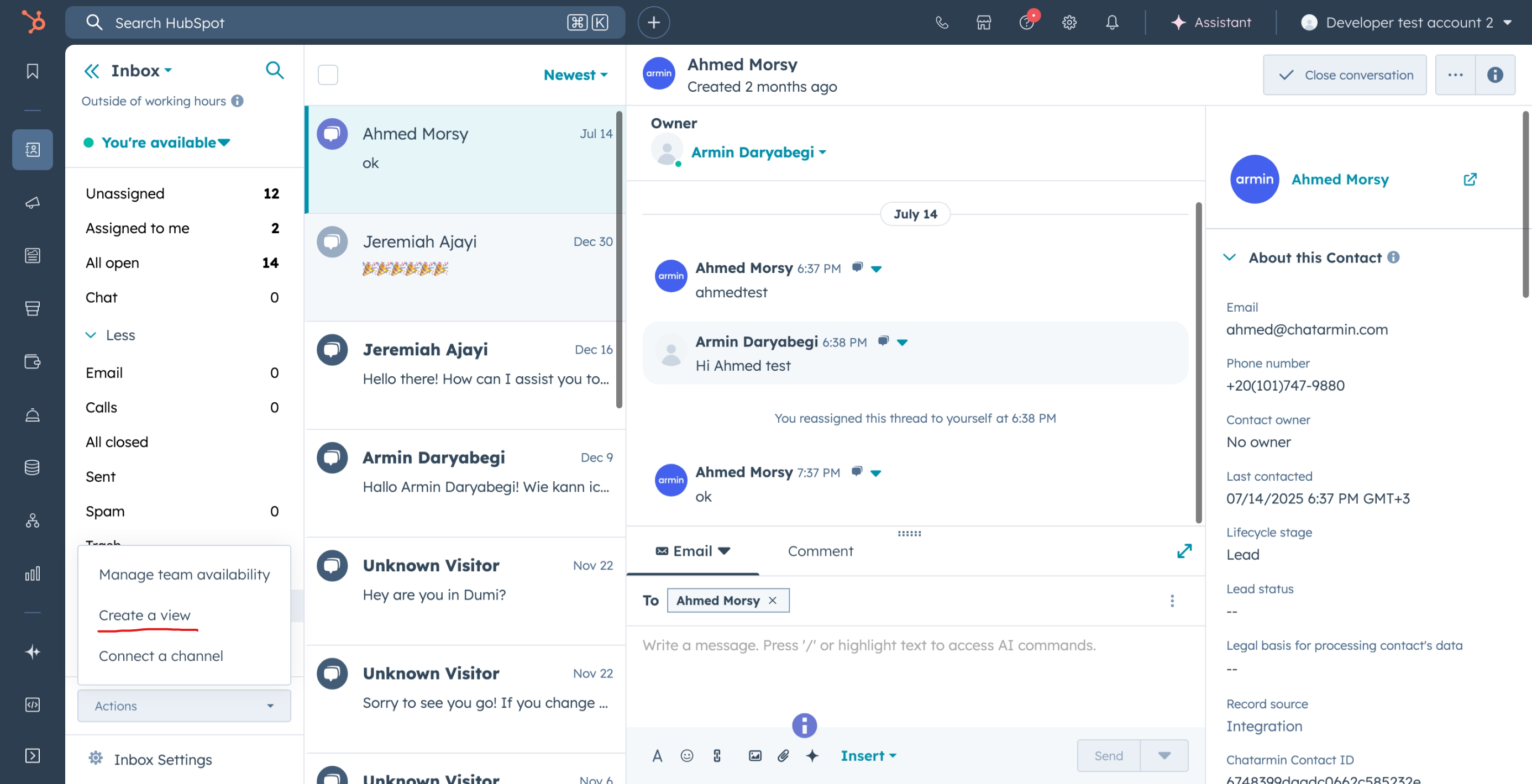Open the marketplace storefront icon
Screen dimensions: 1532x784
pos(984,23)
